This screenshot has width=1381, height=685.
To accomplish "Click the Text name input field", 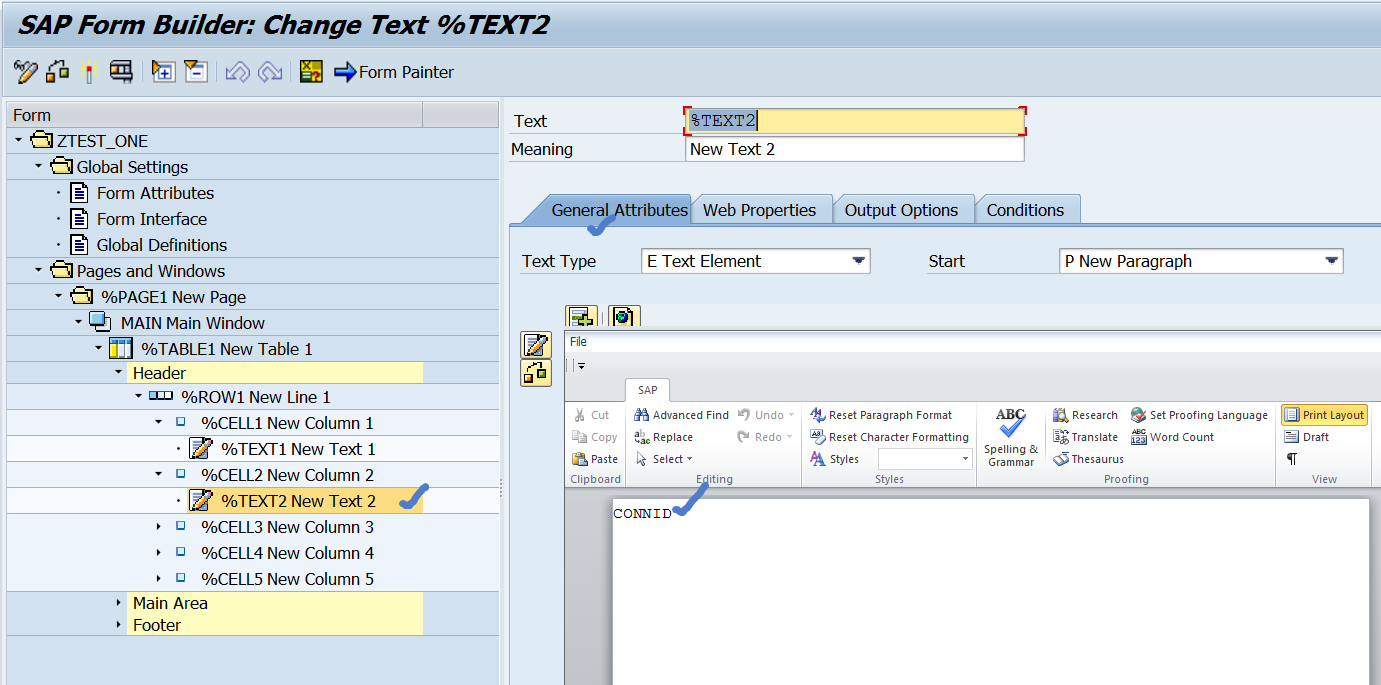I will (855, 121).
